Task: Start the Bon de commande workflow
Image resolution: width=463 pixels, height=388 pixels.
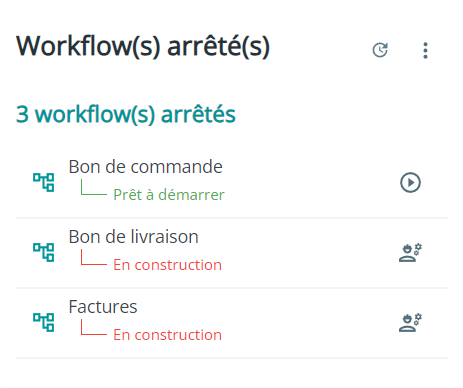Action: point(410,182)
